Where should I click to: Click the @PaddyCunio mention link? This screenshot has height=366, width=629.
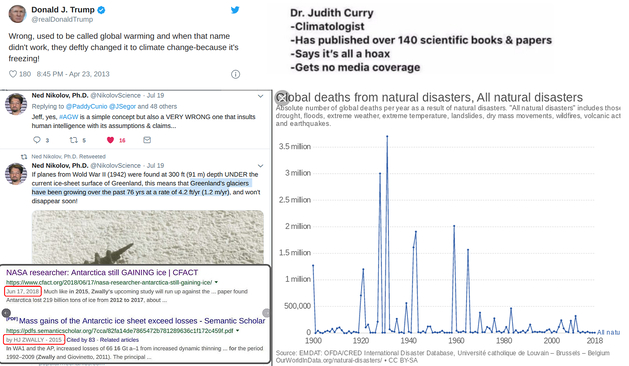click(86, 106)
